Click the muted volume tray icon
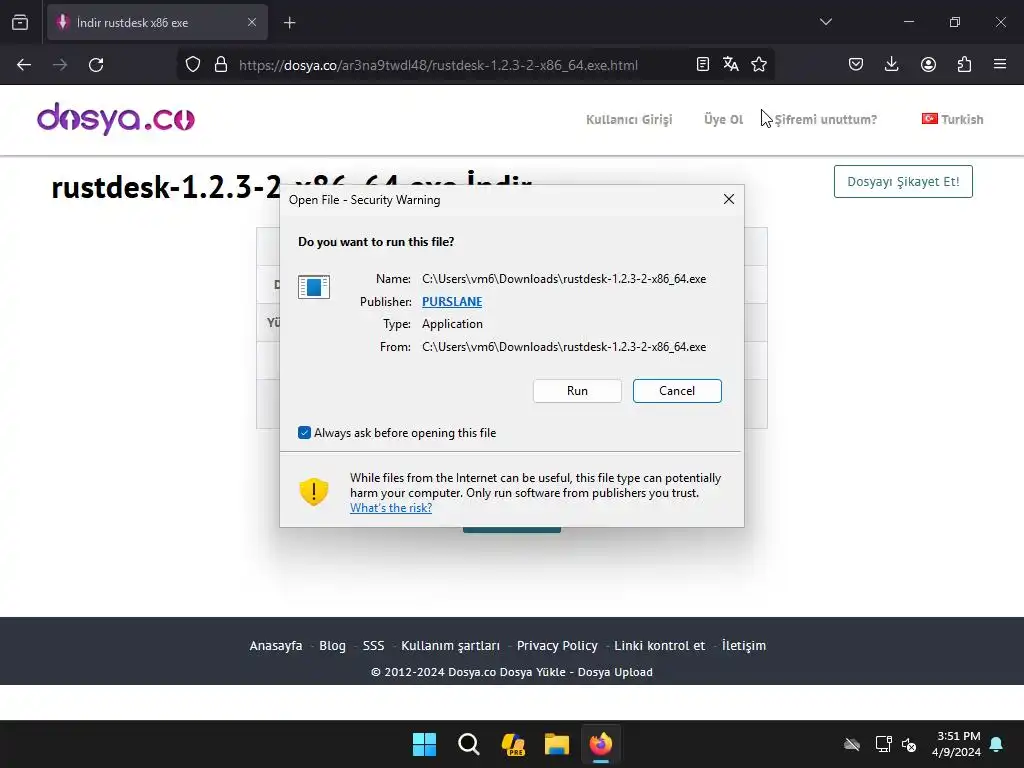 (x=909, y=744)
